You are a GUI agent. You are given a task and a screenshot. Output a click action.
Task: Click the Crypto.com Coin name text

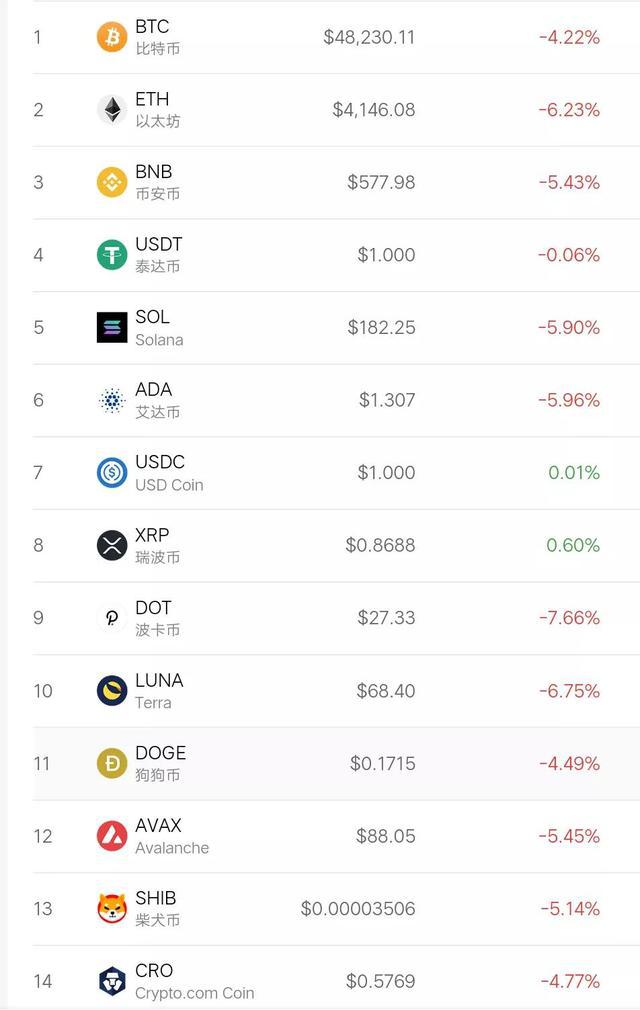coord(194,993)
